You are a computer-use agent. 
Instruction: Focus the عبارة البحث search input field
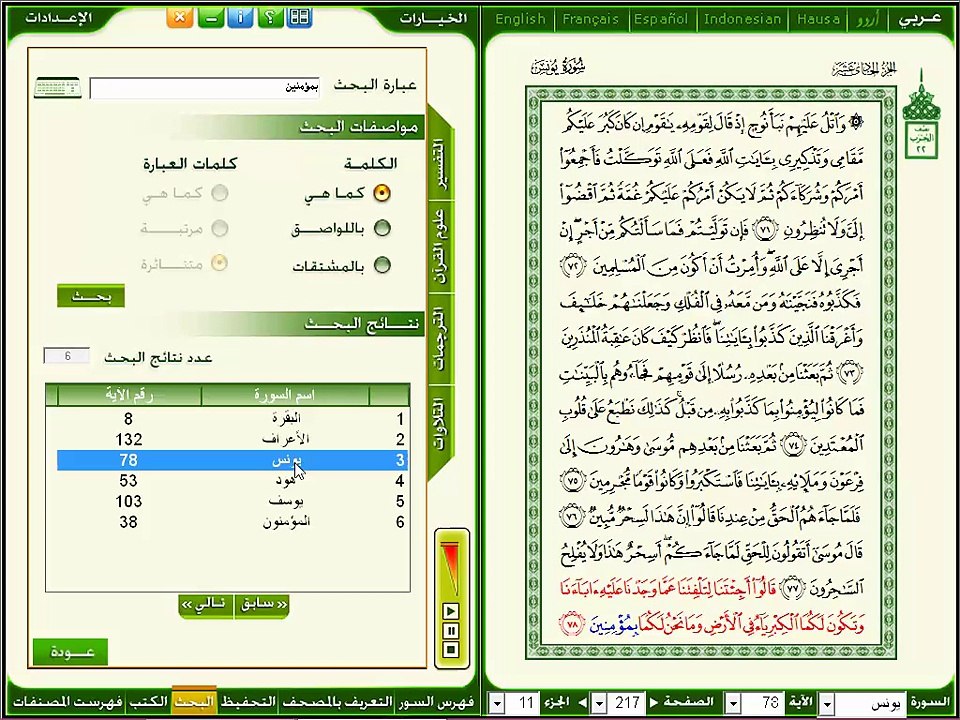point(205,88)
